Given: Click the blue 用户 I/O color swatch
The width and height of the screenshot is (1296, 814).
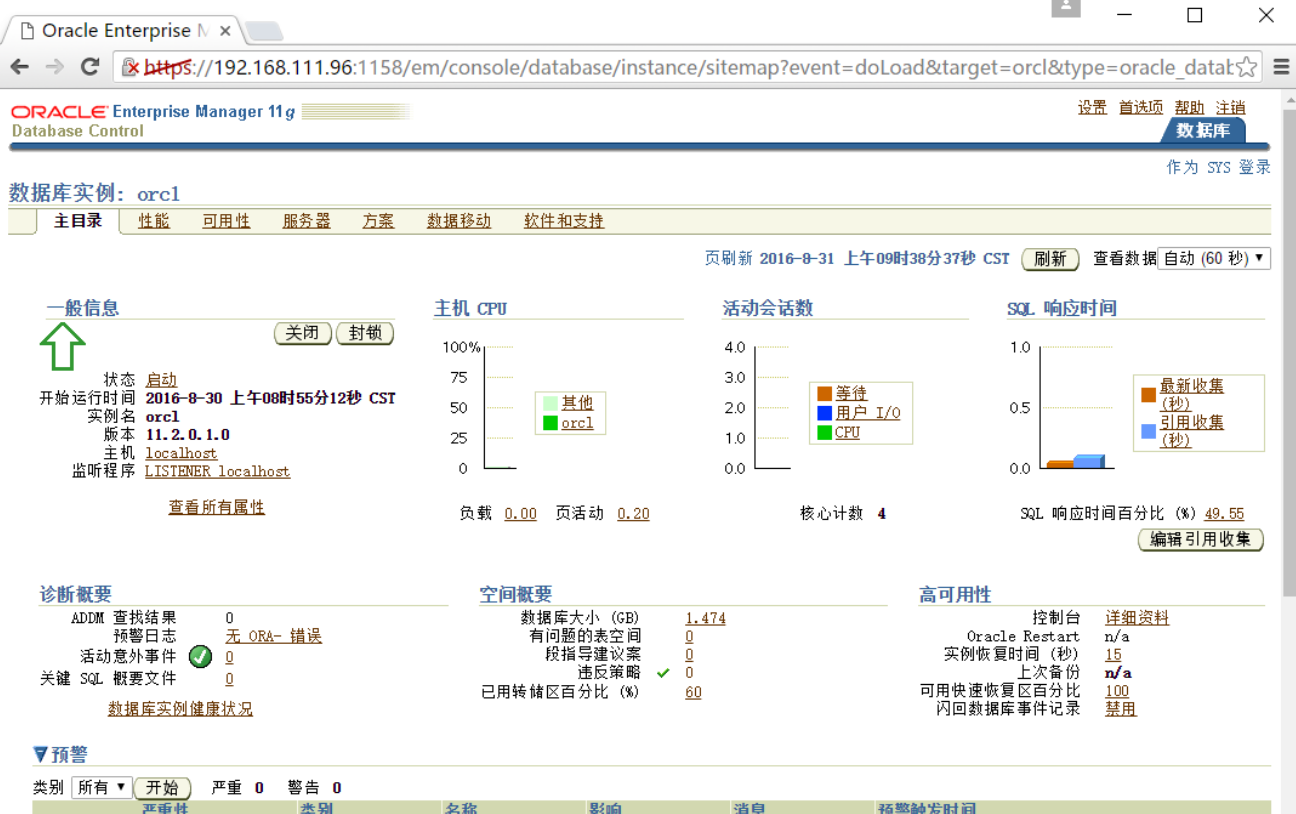Looking at the screenshot, I should pyautogui.click(x=825, y=412).
